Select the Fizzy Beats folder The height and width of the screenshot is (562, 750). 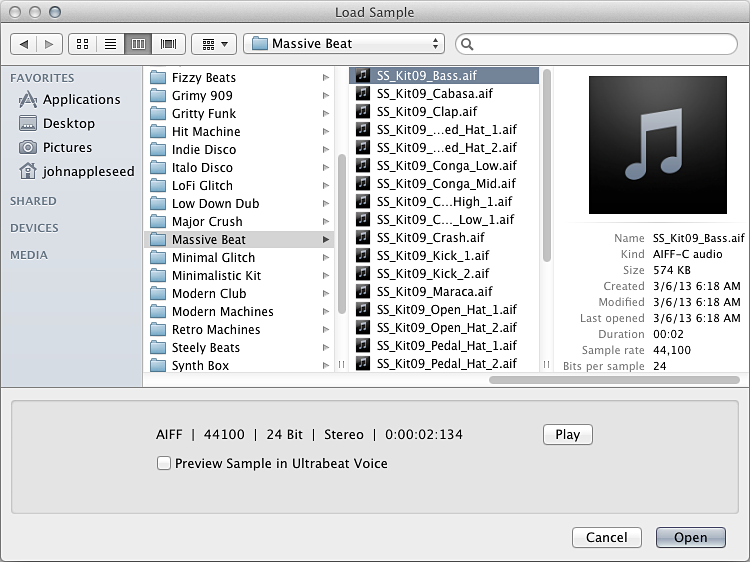point(239,77)
